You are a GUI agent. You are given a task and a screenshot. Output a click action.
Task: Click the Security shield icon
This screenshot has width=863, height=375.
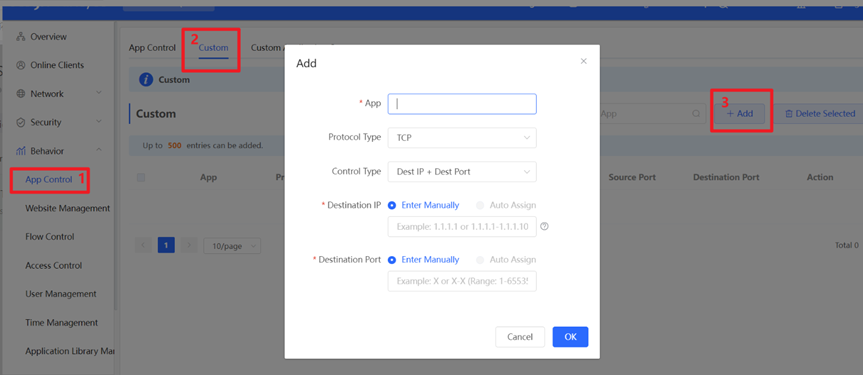pyautogui.click(x=21, y=122)
